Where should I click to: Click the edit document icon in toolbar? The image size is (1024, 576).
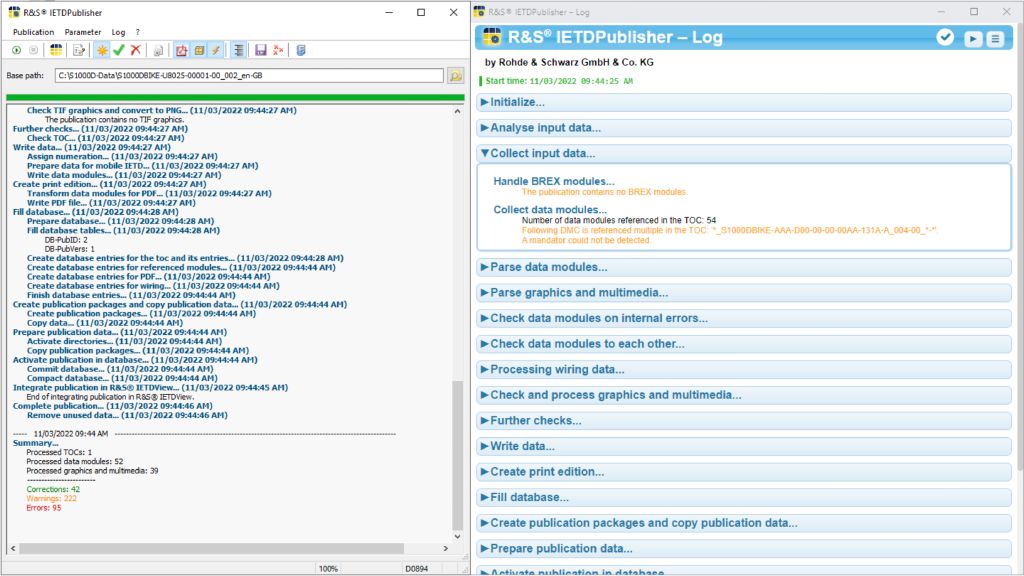click(79, 50)
